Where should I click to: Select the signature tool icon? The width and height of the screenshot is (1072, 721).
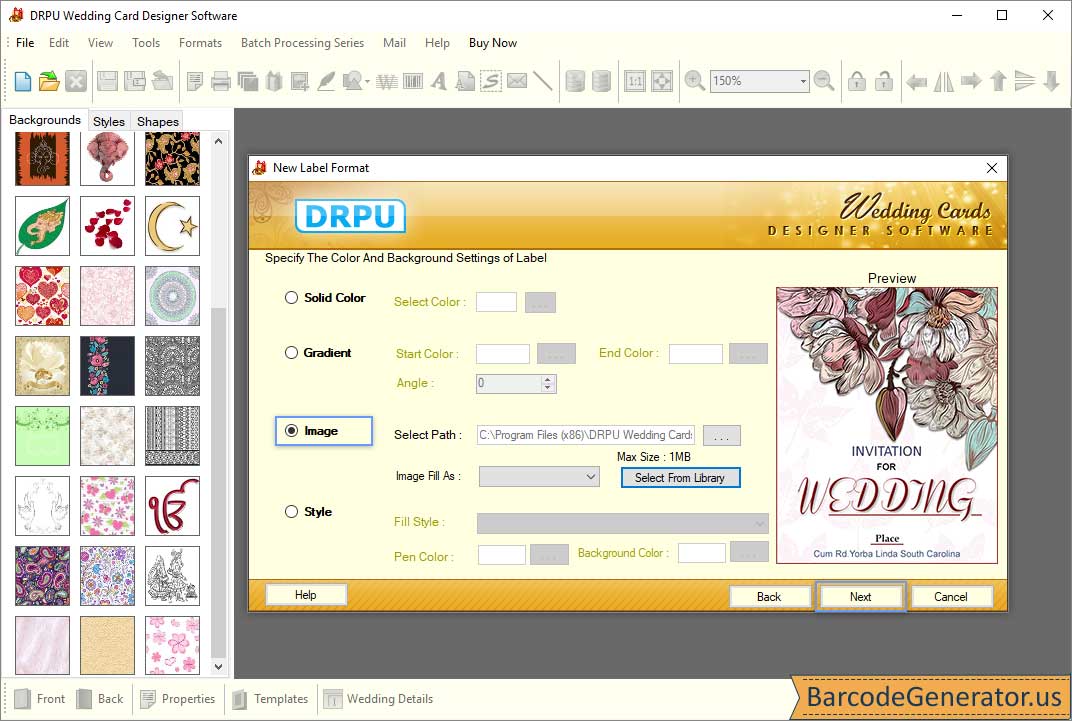[x=491, y=81]
